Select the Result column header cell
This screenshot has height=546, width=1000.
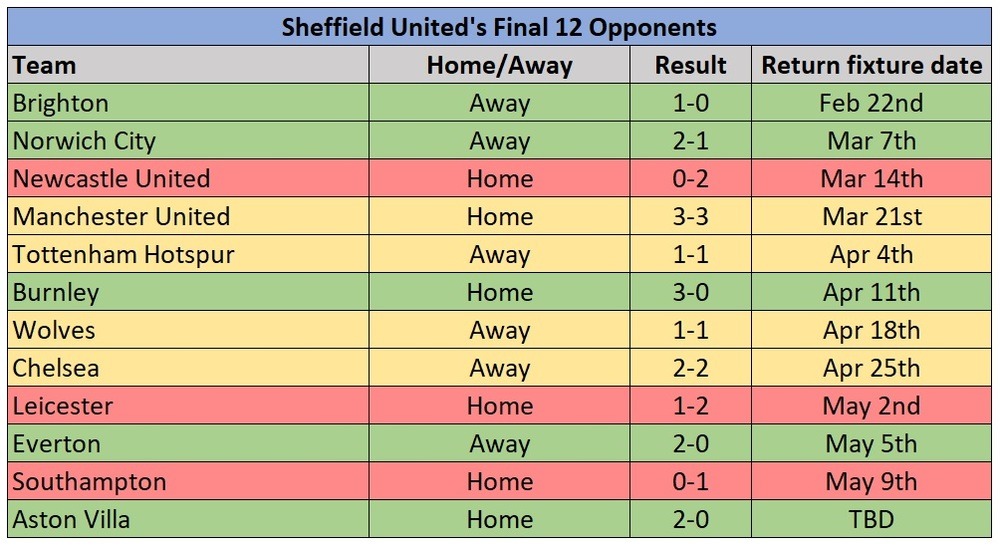point(691,65)
